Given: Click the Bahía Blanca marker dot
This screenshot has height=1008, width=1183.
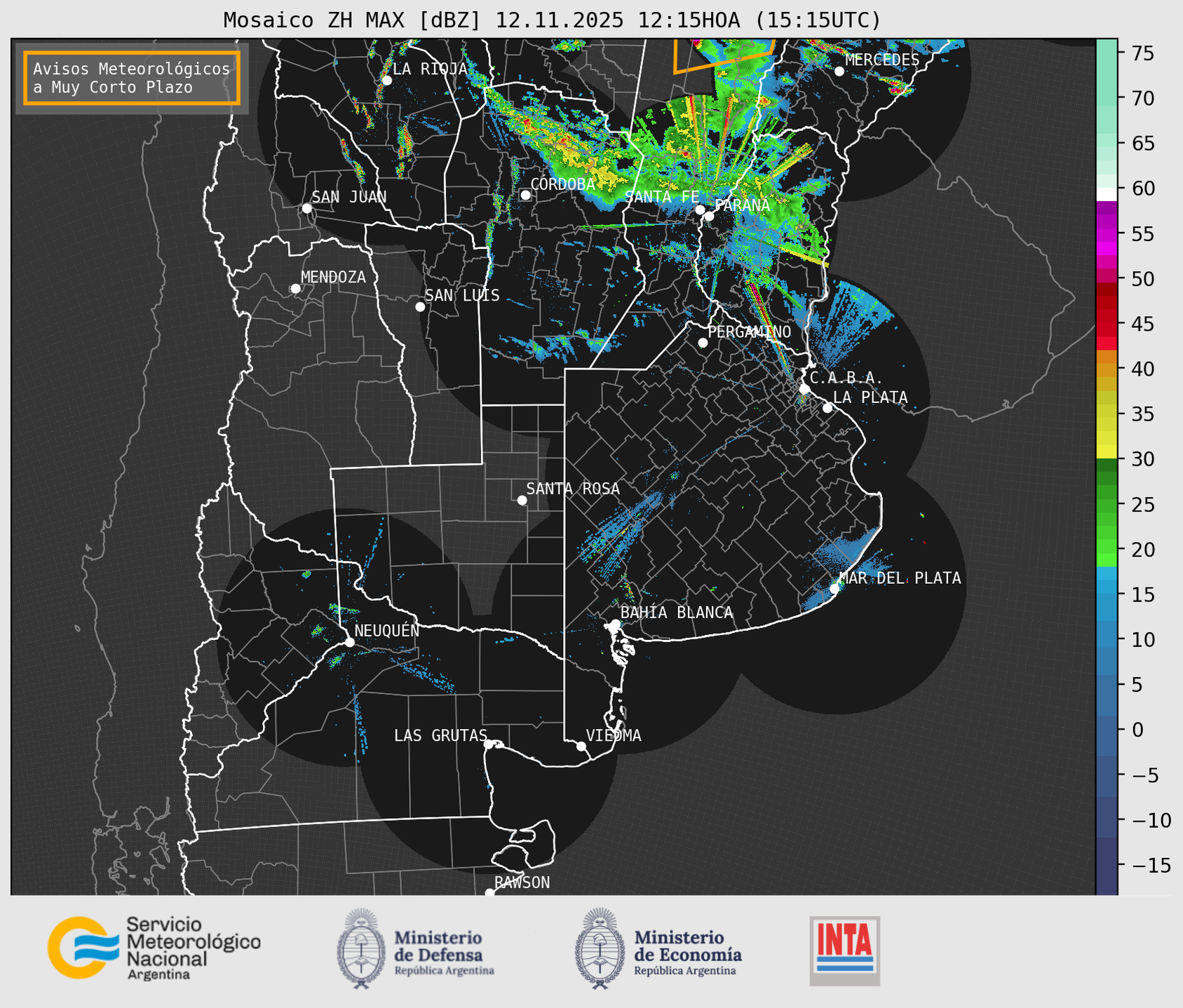Looking at the screenshot, I should coord(615,624).
